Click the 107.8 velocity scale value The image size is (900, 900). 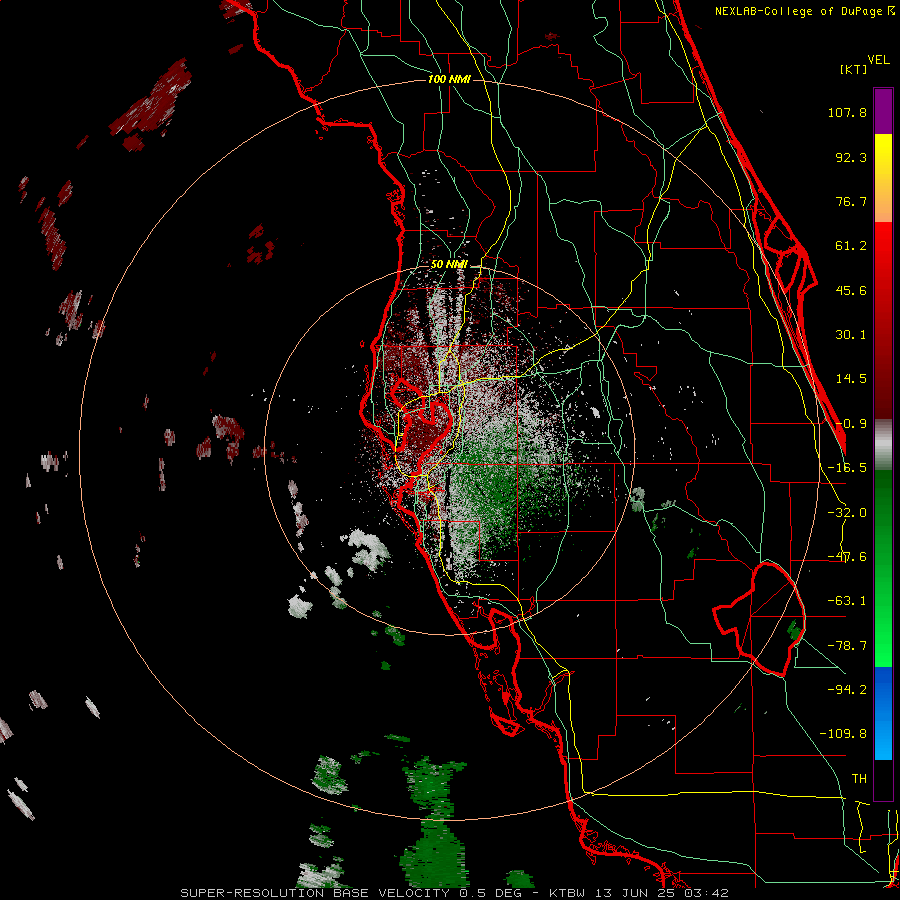847,112
